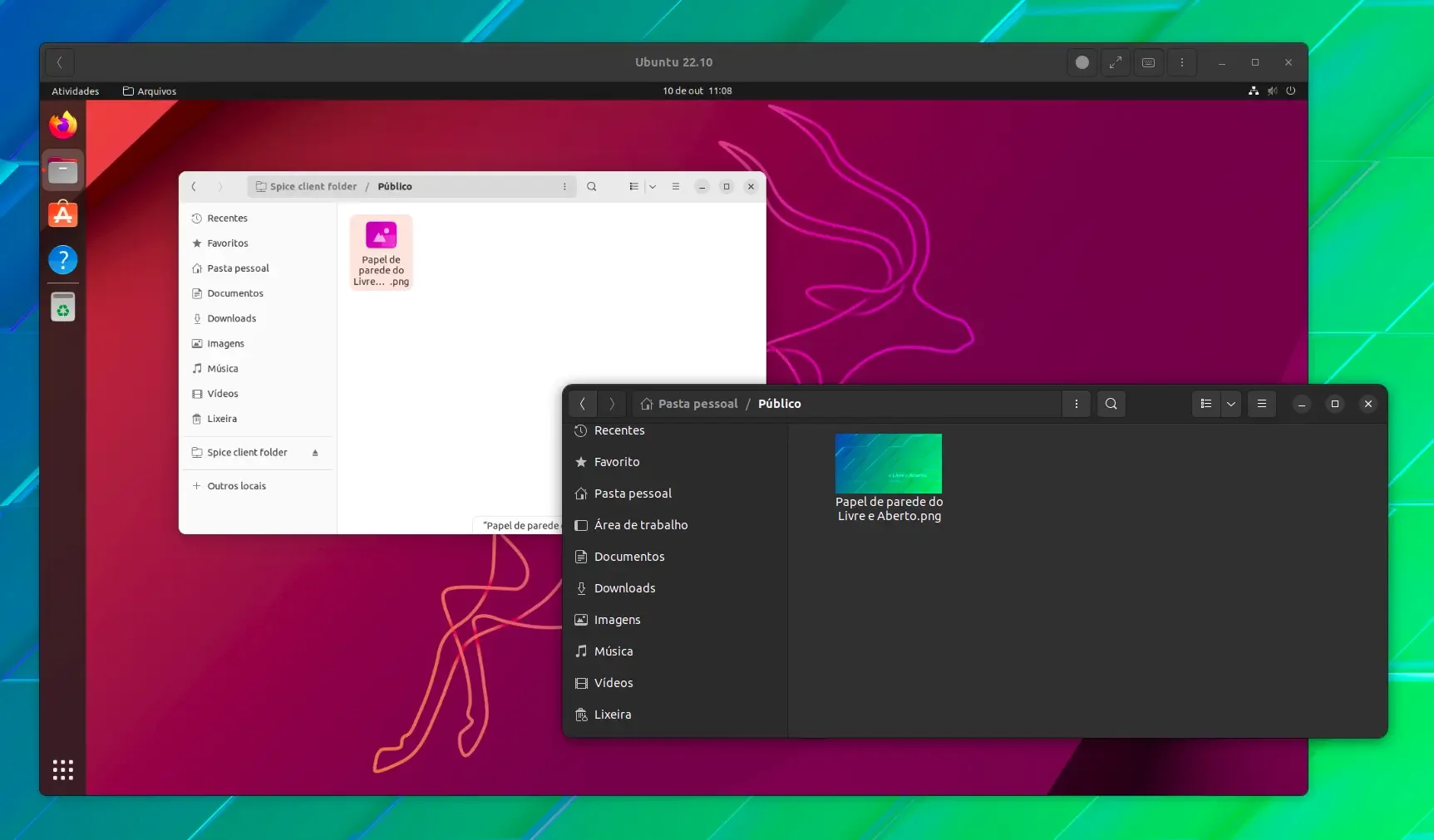Click search icon in dark Files window
This screenshot has width=1434, height=840.
pos(1111,404)
